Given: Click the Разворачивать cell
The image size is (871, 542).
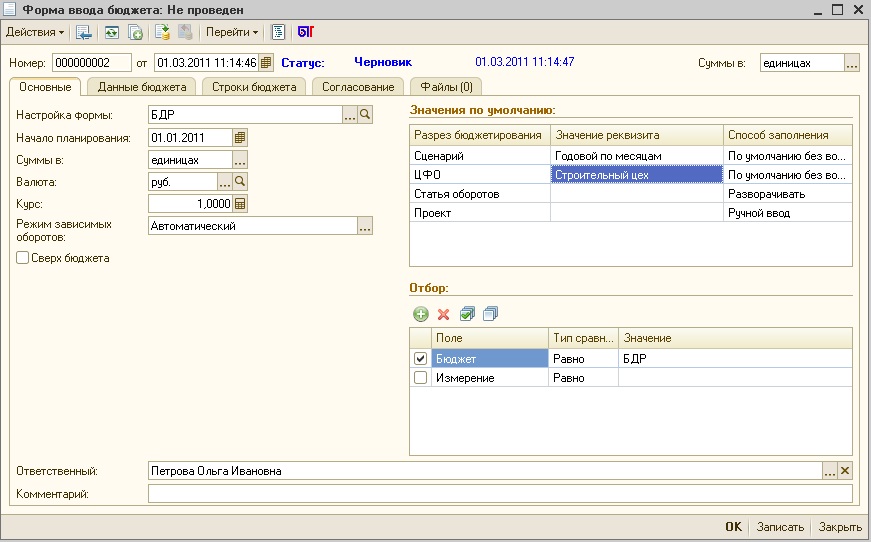Looking at the screenshot, I should pyautogui.click(x=788, y=194).
